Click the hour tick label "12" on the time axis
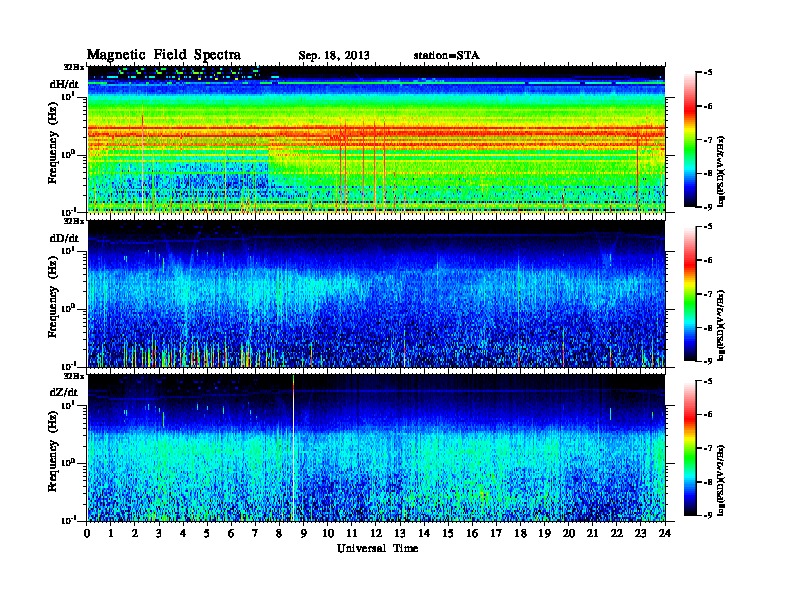This screenshot has height=612, width=792. [376, 533]
